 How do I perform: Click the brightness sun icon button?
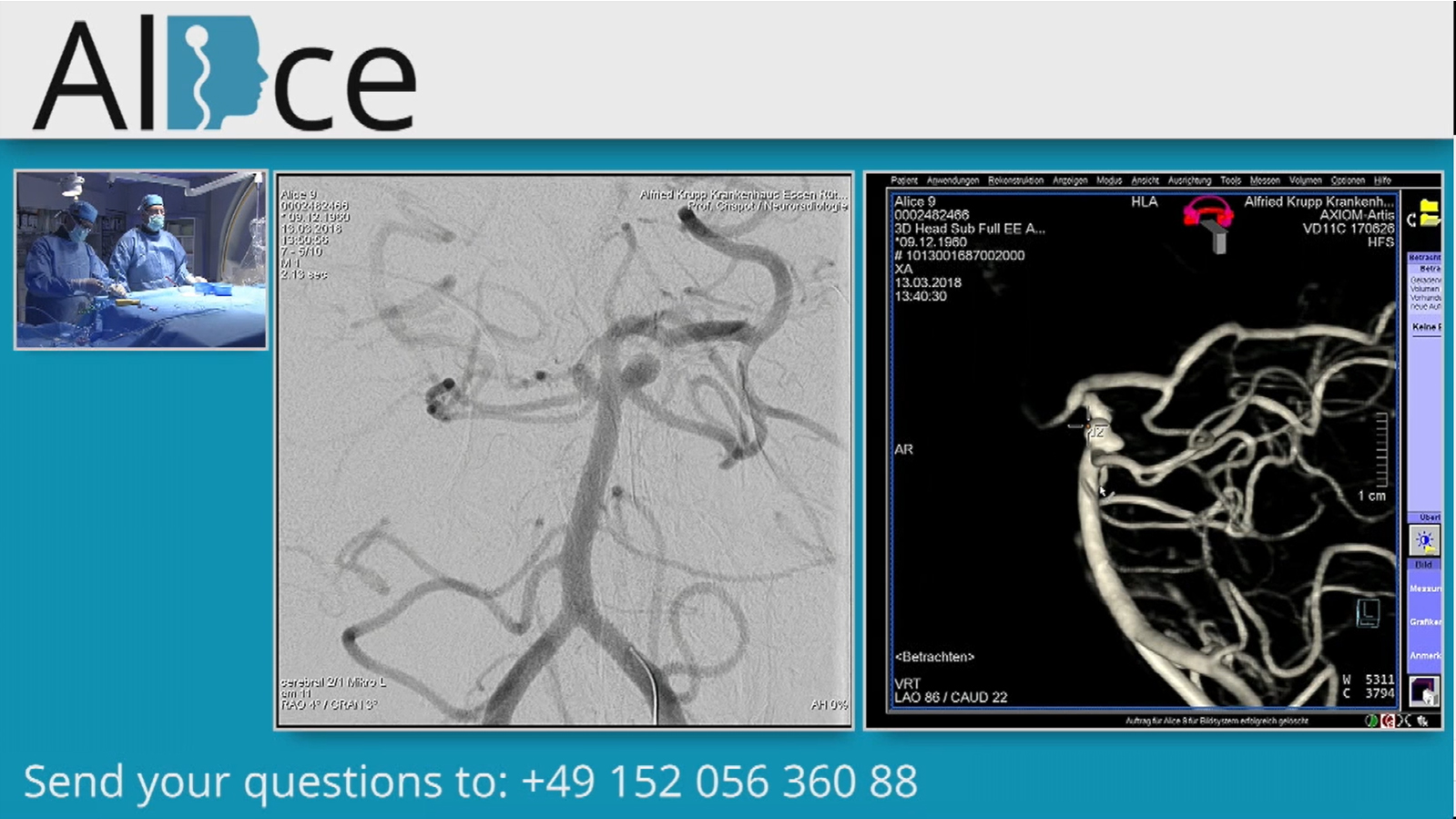tap(1424, 540)
